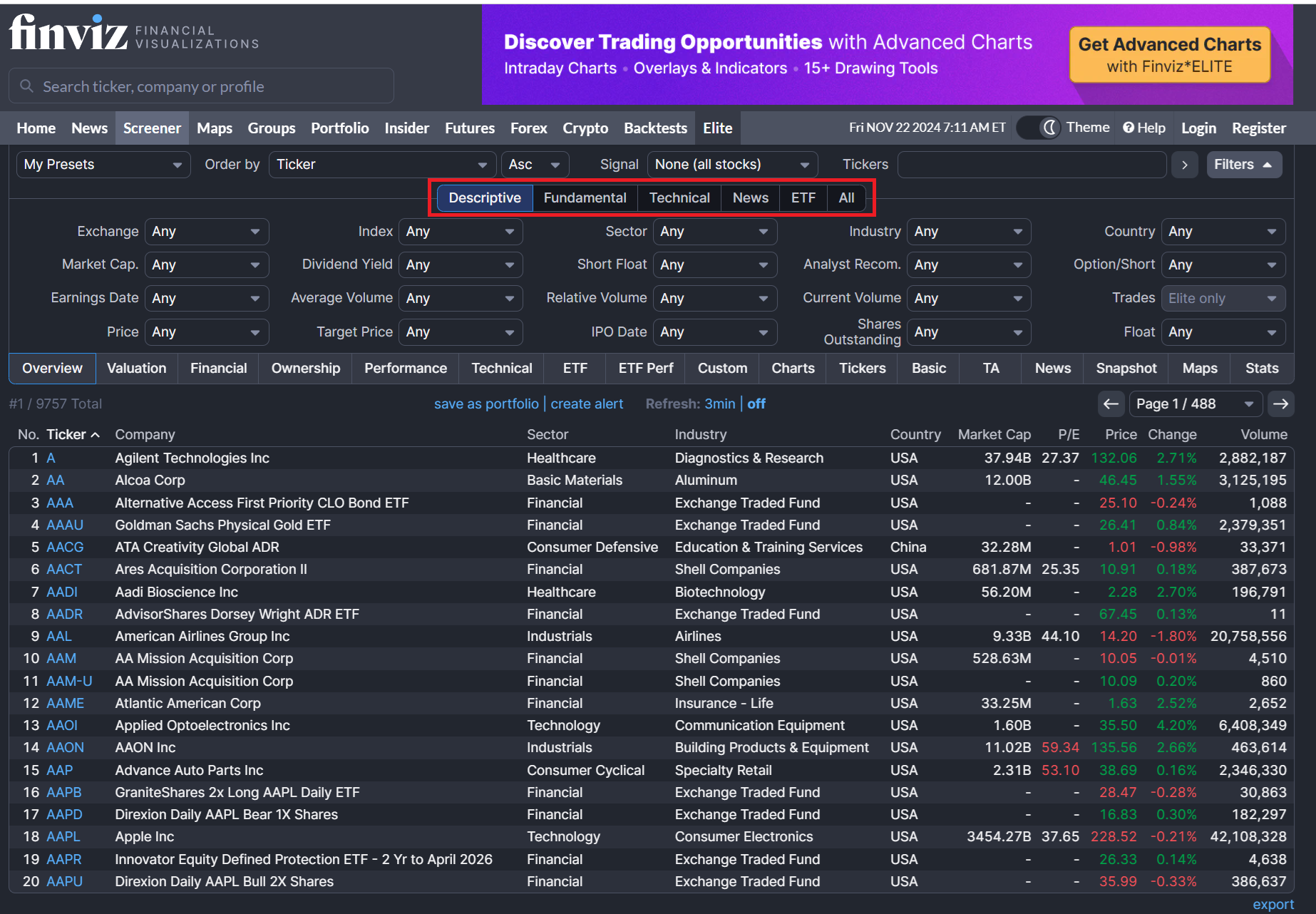Open the Asc sort direction dropdown
This screenshot has width=1316, height=914.
tap(535, 165)
